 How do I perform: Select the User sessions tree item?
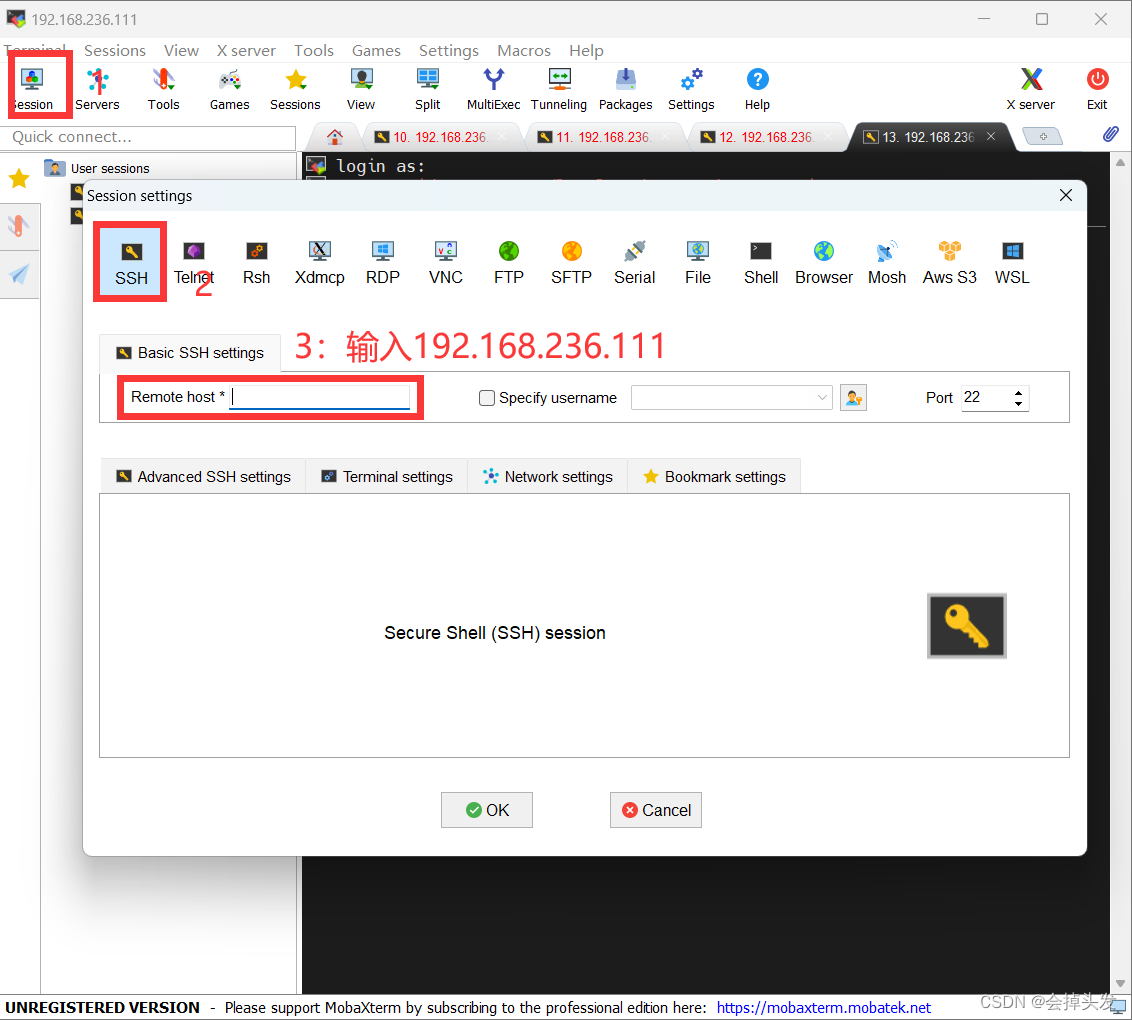click(97, 169)
